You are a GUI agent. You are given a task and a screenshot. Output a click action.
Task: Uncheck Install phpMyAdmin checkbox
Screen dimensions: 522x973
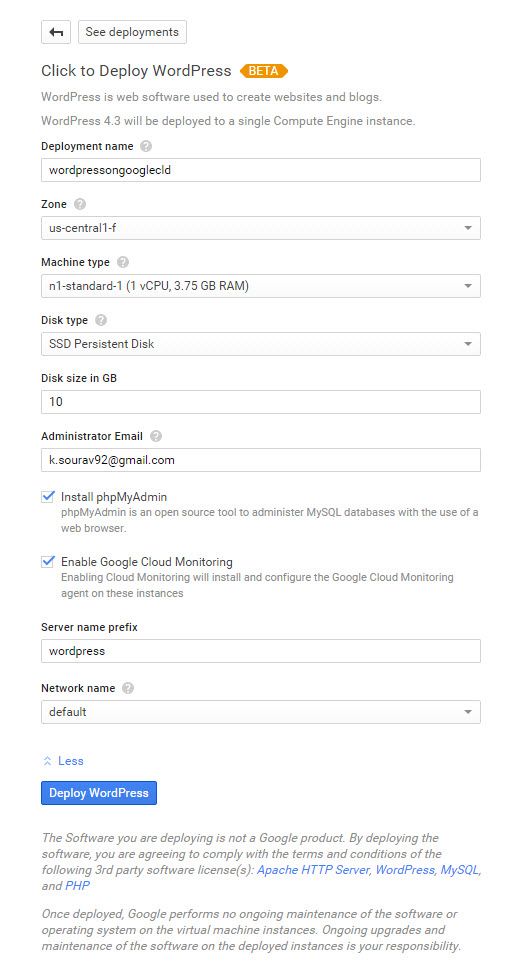coord(48,496)
